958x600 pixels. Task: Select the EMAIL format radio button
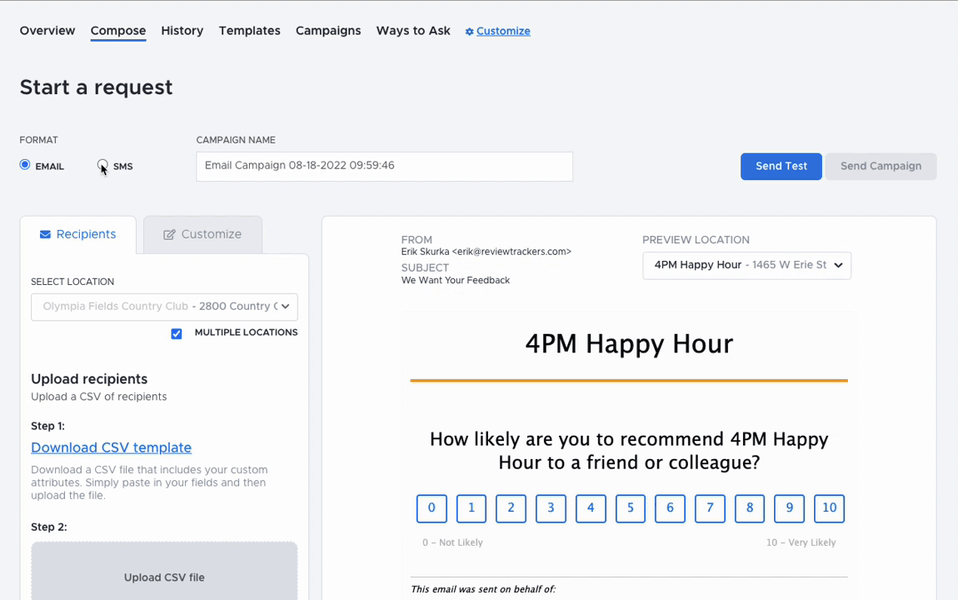[x=25, y=164]
